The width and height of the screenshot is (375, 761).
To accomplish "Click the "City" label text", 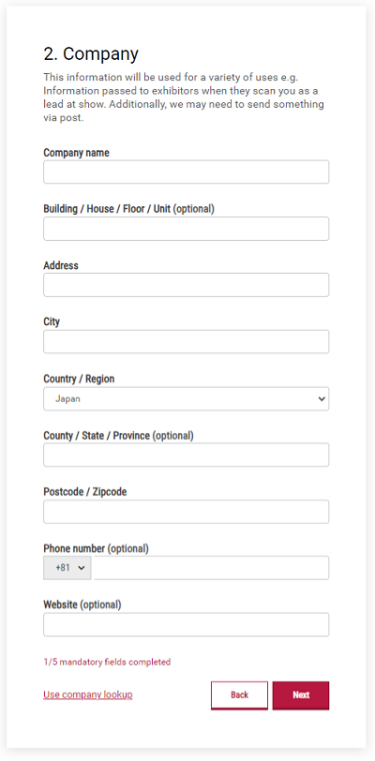I will [51, 322].
